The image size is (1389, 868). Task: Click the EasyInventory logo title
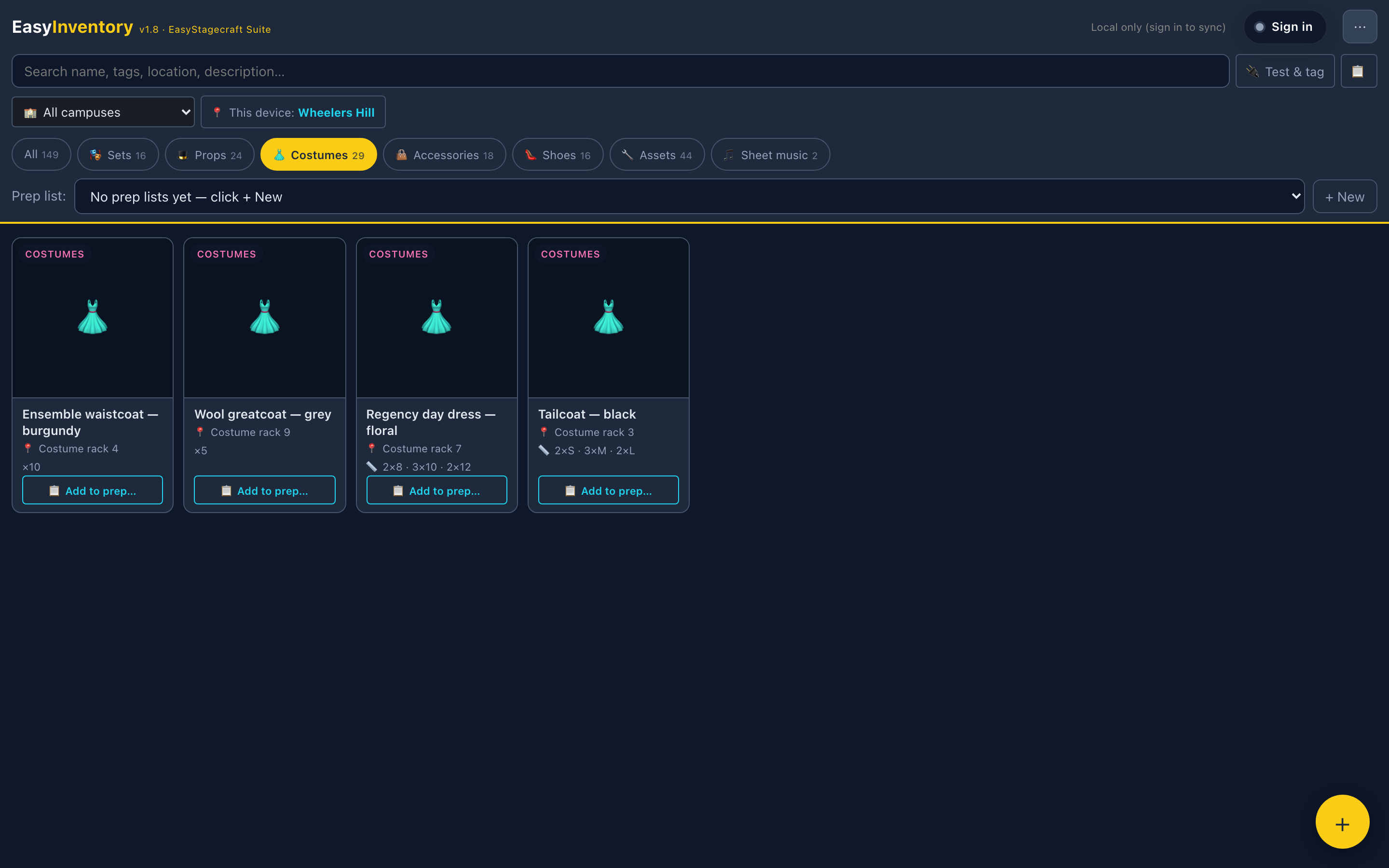click(72, 27)
